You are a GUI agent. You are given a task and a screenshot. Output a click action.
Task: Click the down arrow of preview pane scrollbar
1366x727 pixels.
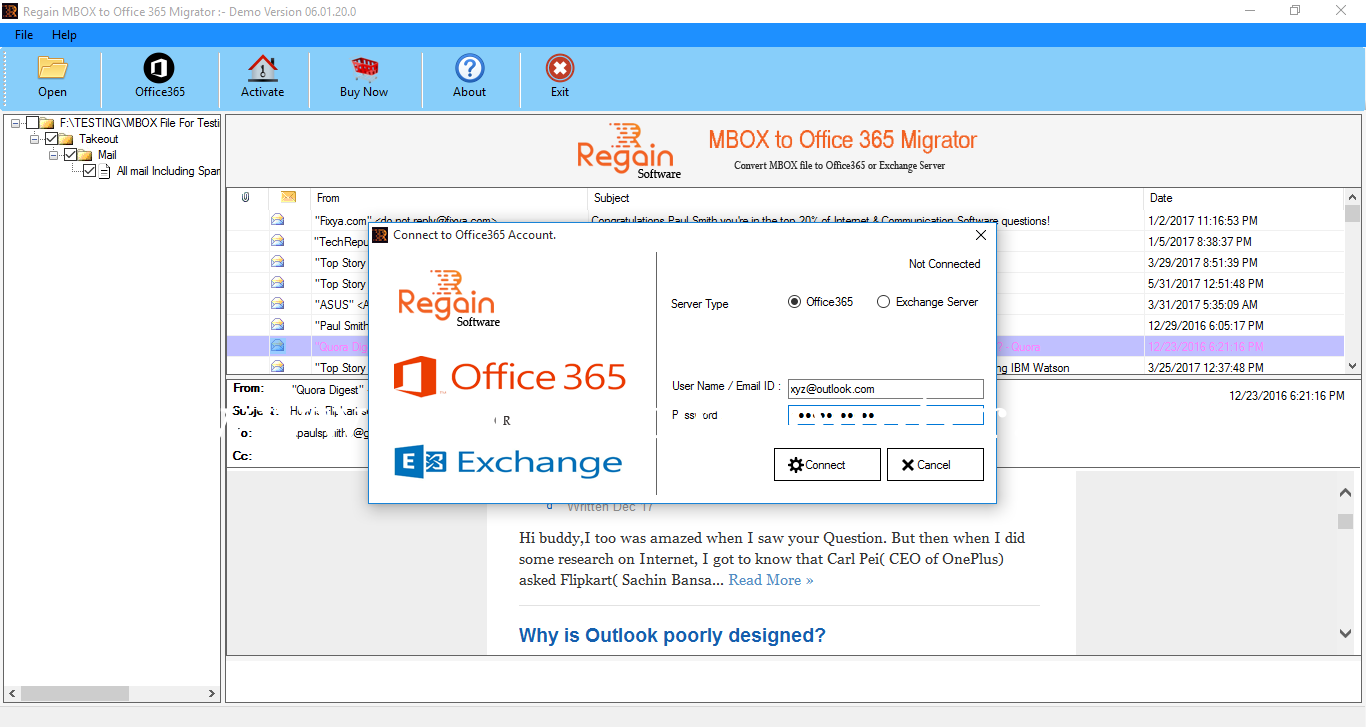(x=1345, y=633)
